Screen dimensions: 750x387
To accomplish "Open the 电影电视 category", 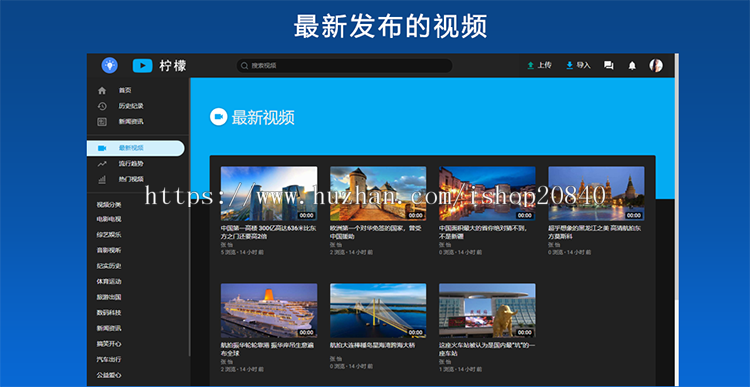I will click(x=109, y=219).
